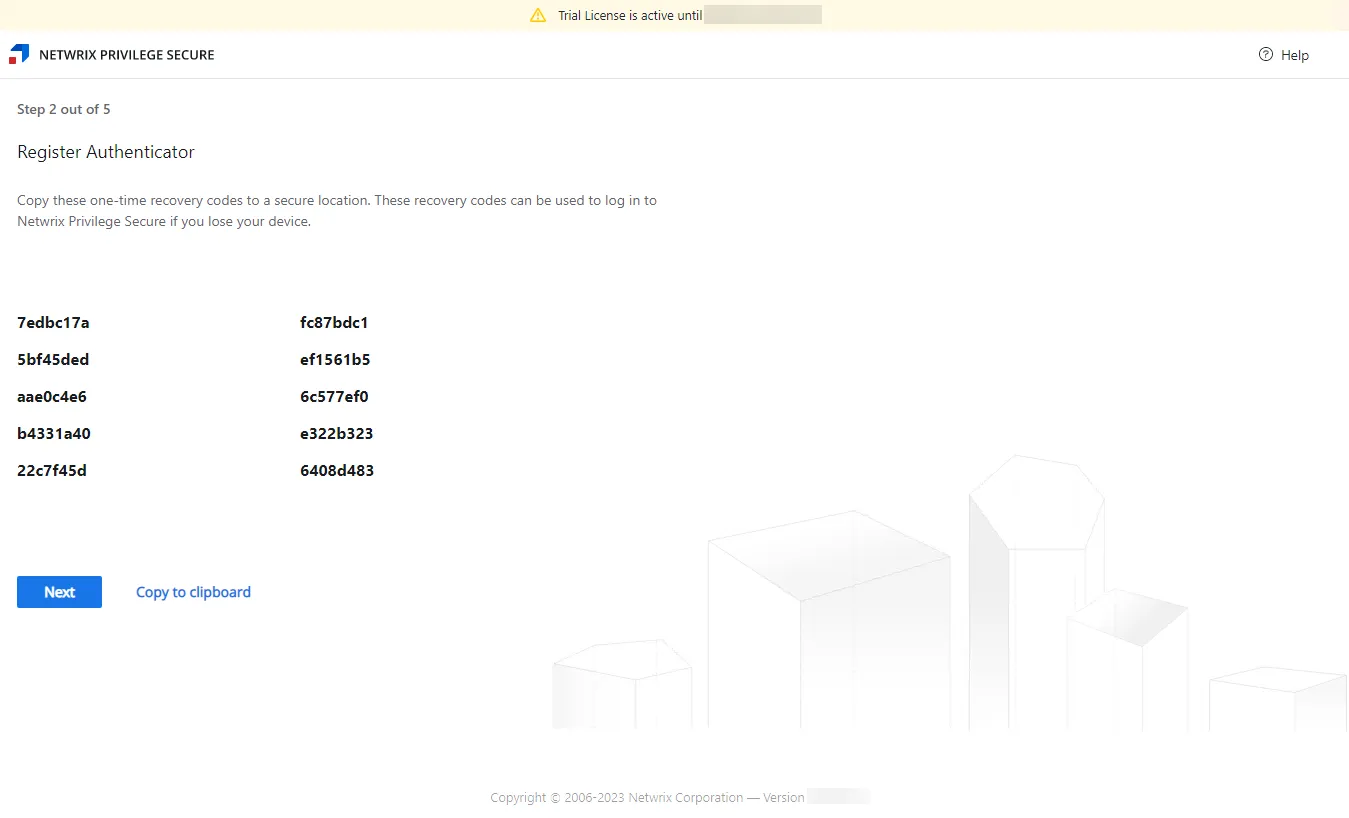Click the Netwrix Privilege Secure logo icon
This screenshot has width=1349, height=818.
point(19,54)
